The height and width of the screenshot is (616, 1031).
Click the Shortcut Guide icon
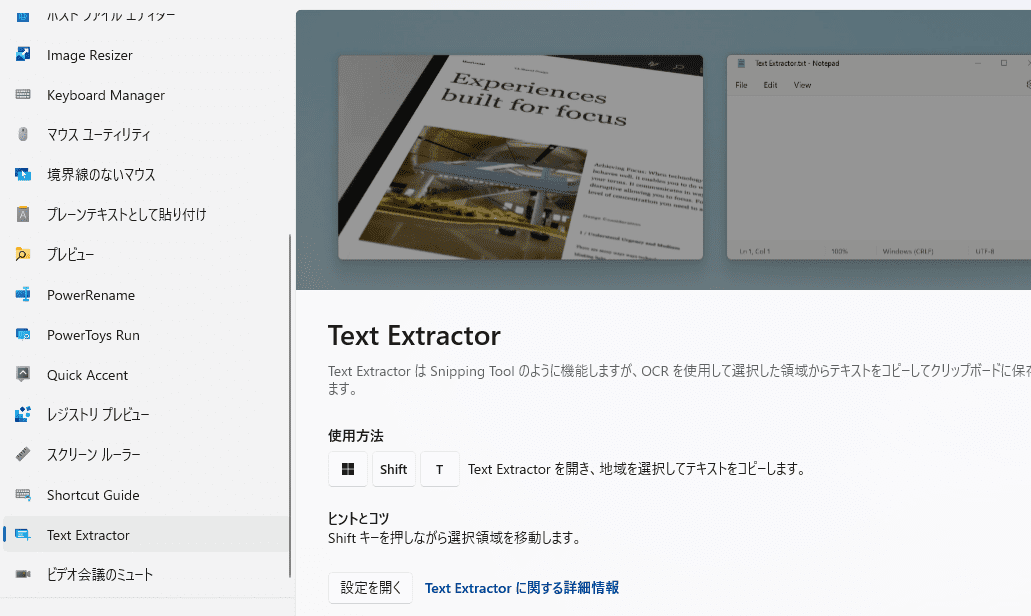pyautogui.click(x=23, y=494)
